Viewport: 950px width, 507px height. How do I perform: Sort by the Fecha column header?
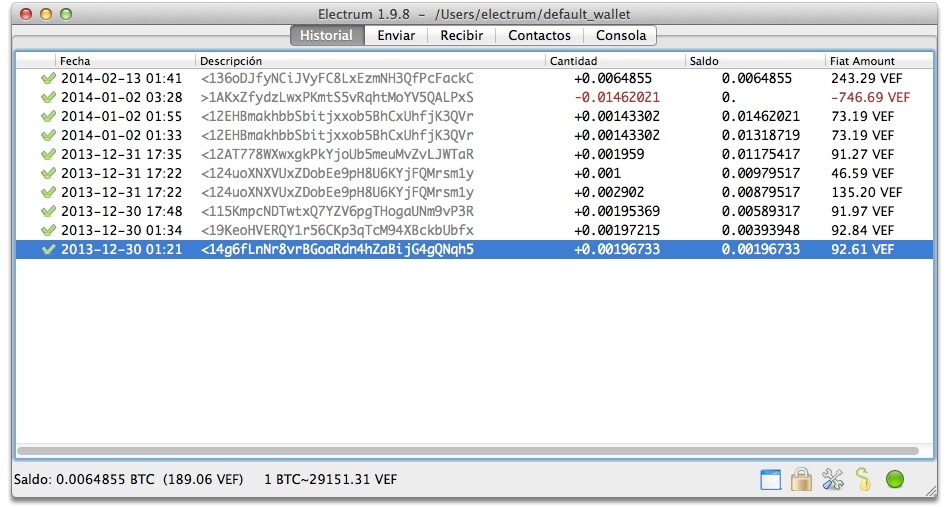(126, 61)
